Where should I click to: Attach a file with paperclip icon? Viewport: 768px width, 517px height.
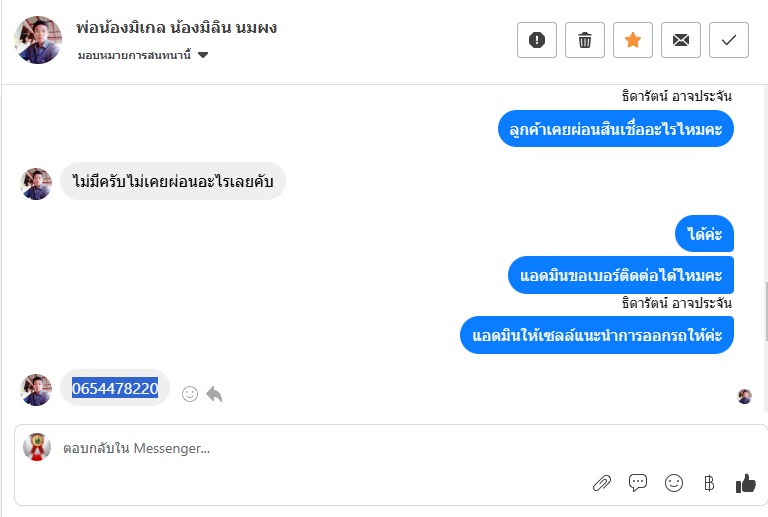tap(601, 483)
